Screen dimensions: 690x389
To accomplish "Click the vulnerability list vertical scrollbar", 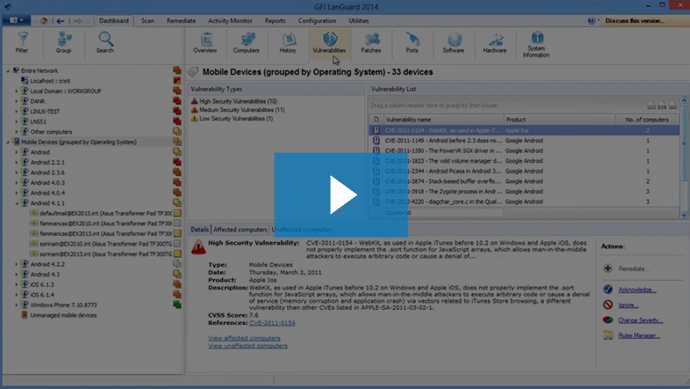I will (x=684, y=158).
